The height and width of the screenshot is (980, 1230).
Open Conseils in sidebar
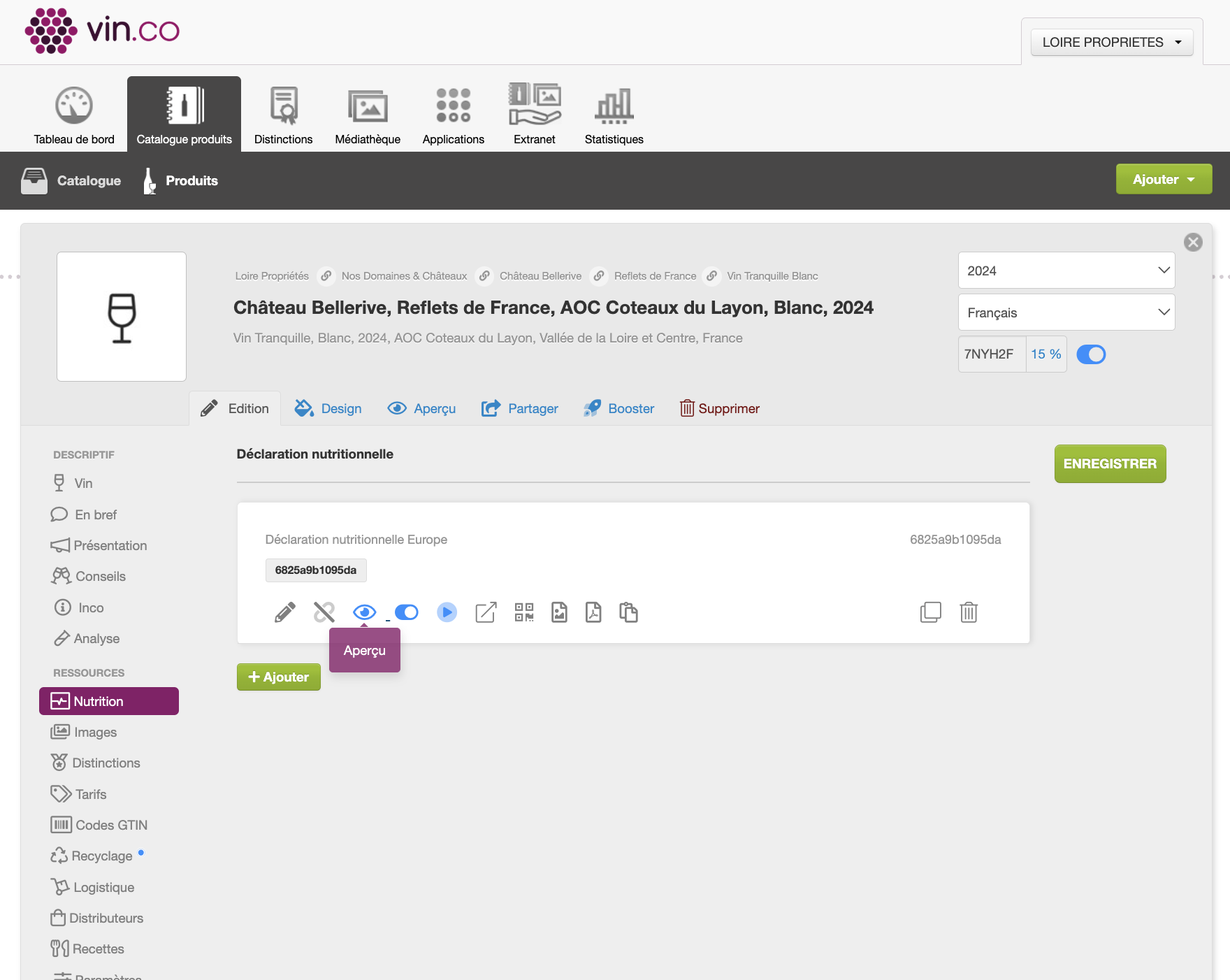pos(88,576)
